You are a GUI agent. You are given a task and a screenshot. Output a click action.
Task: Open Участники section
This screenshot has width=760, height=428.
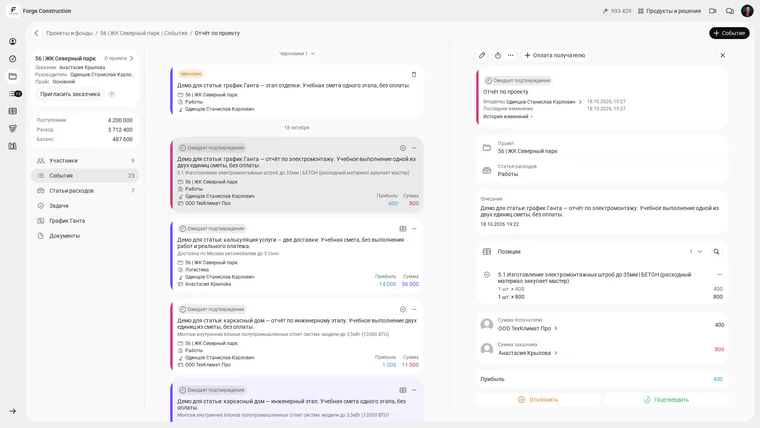tap(85, 160)
